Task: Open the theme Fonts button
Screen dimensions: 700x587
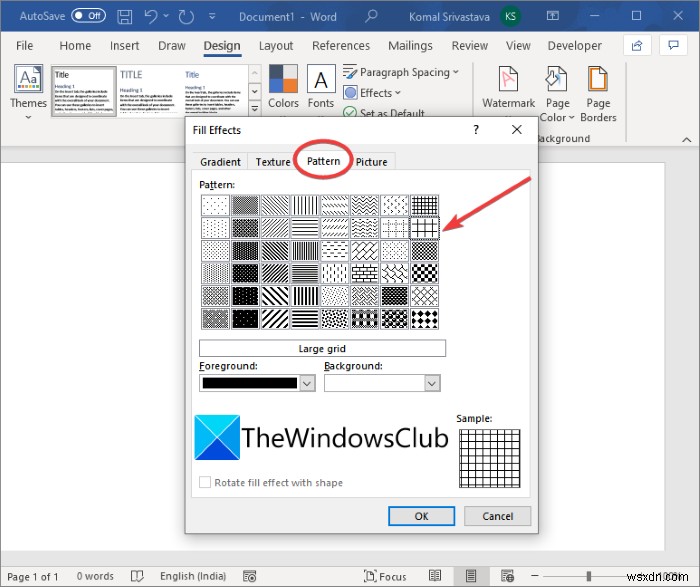Action: pyautogui.click(x=321, y=87)
